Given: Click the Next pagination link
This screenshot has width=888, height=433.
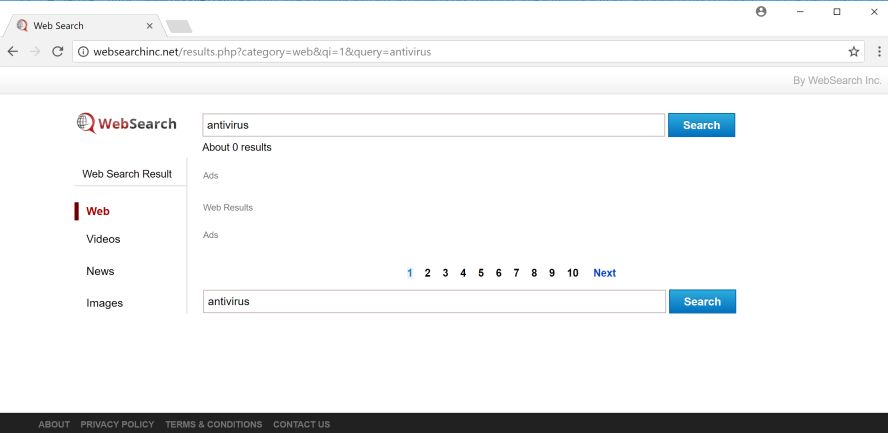Looking at the screenshot, I should point(604,273).
